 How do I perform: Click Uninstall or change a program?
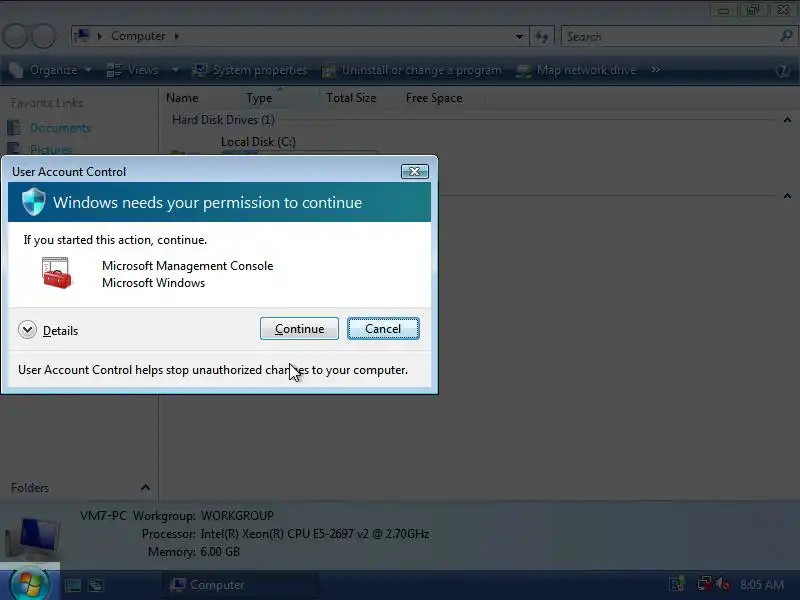[412, 70]
